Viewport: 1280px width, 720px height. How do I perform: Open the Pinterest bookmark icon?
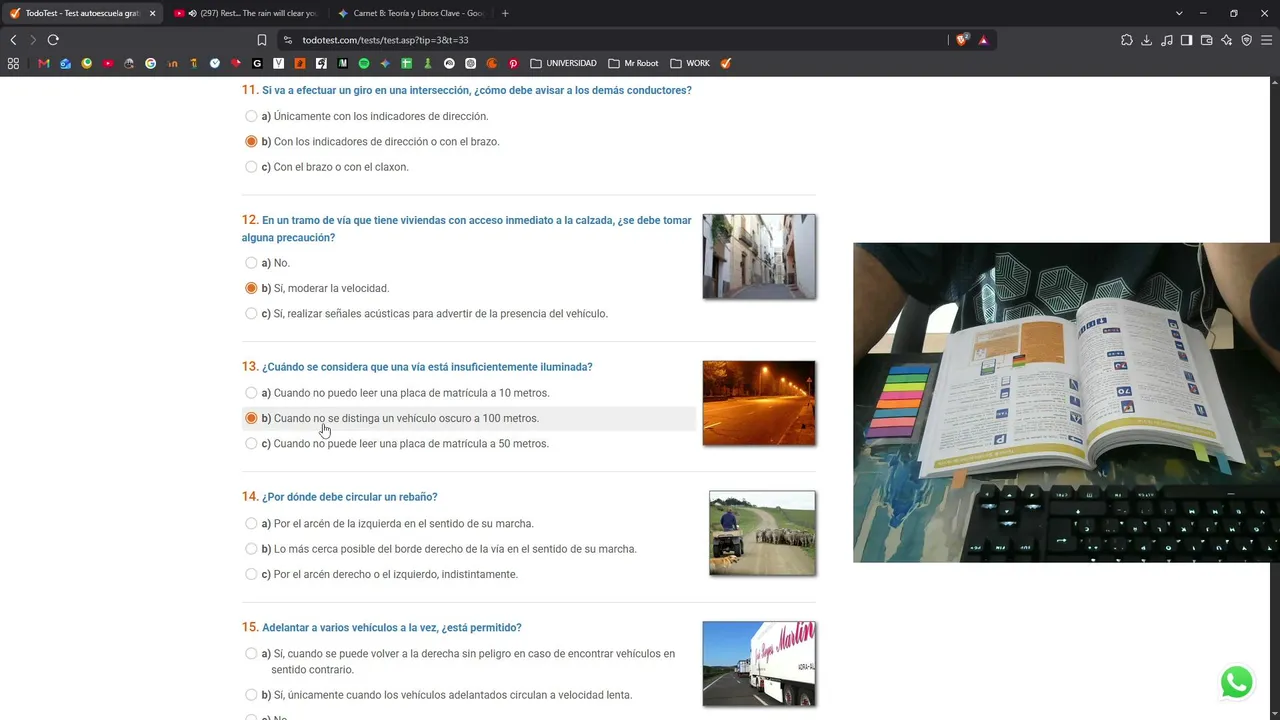click(513, 63)
